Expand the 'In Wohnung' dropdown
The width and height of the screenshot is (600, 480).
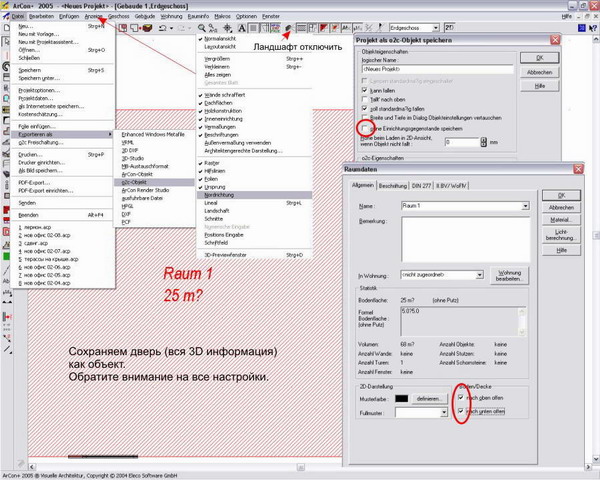pos(480,273)
